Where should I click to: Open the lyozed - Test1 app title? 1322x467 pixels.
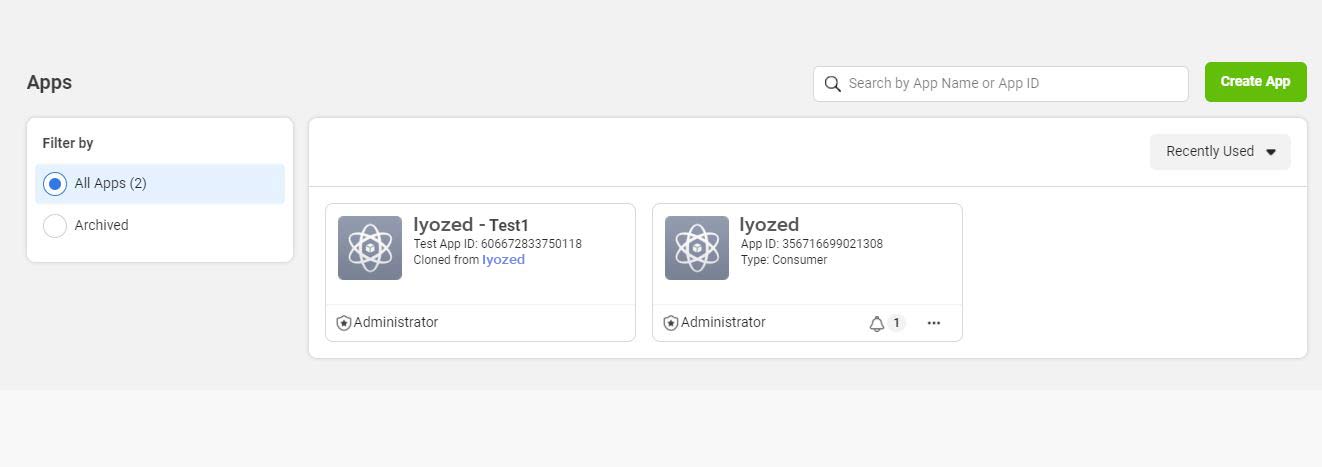coord(471,225)
